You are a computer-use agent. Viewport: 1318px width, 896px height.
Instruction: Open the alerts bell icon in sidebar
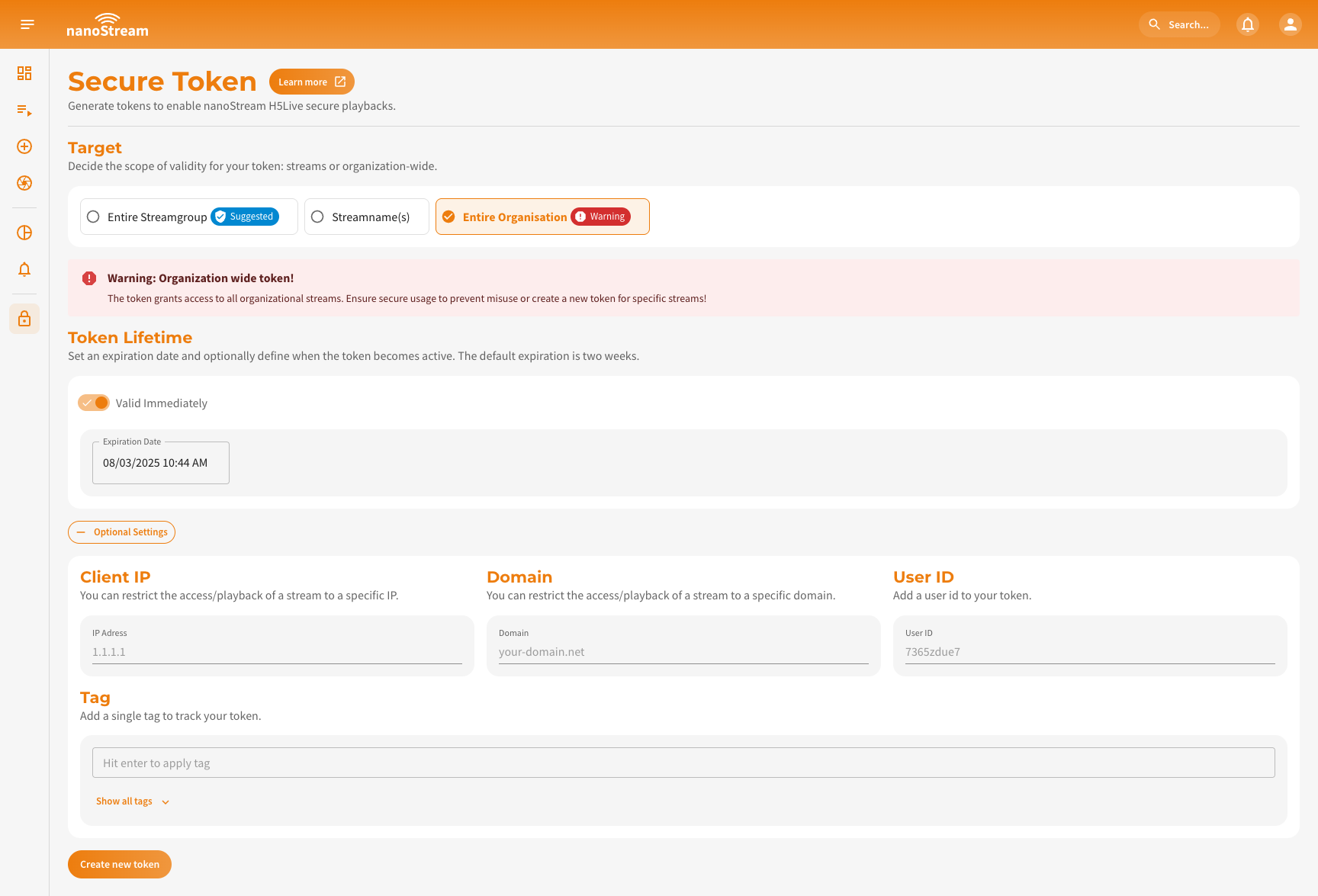pos(24,269)
